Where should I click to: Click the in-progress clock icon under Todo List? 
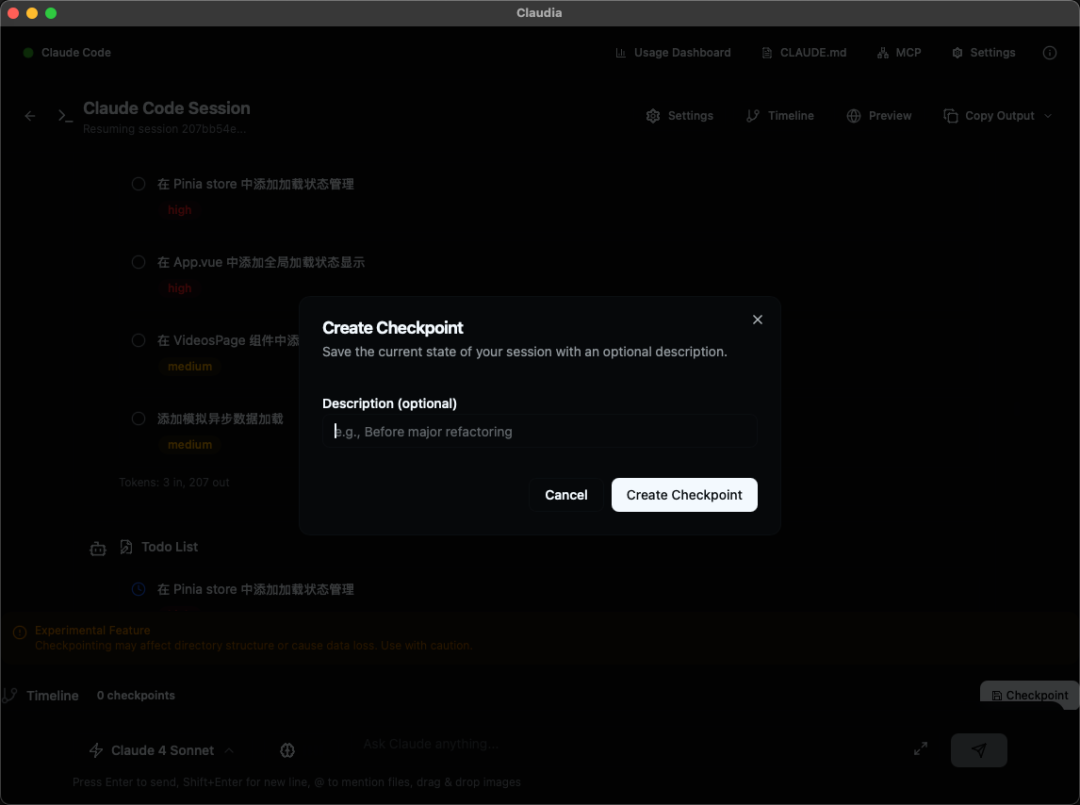click(x=138, y=589)
